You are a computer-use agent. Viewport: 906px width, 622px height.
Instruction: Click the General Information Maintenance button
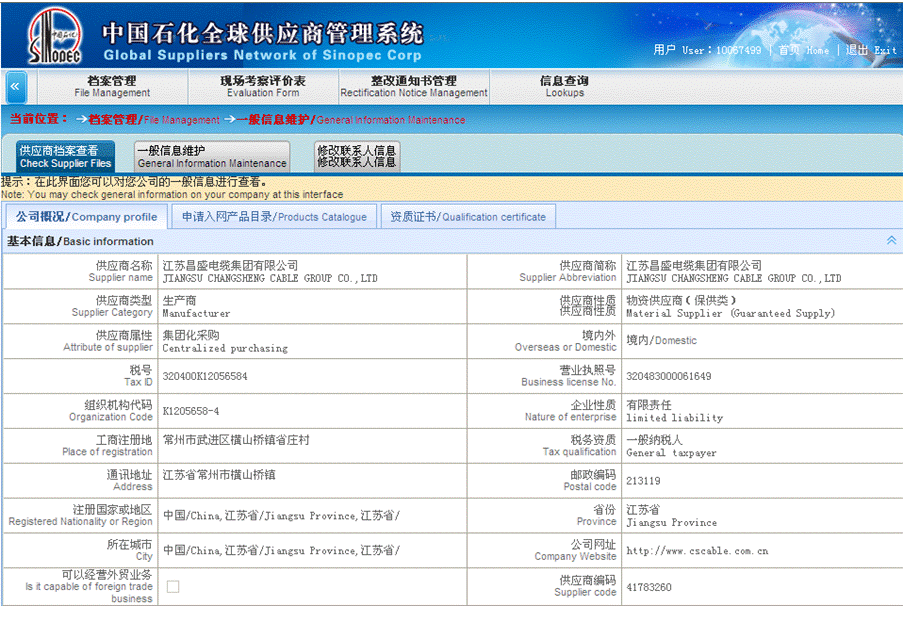pos(212,157)
